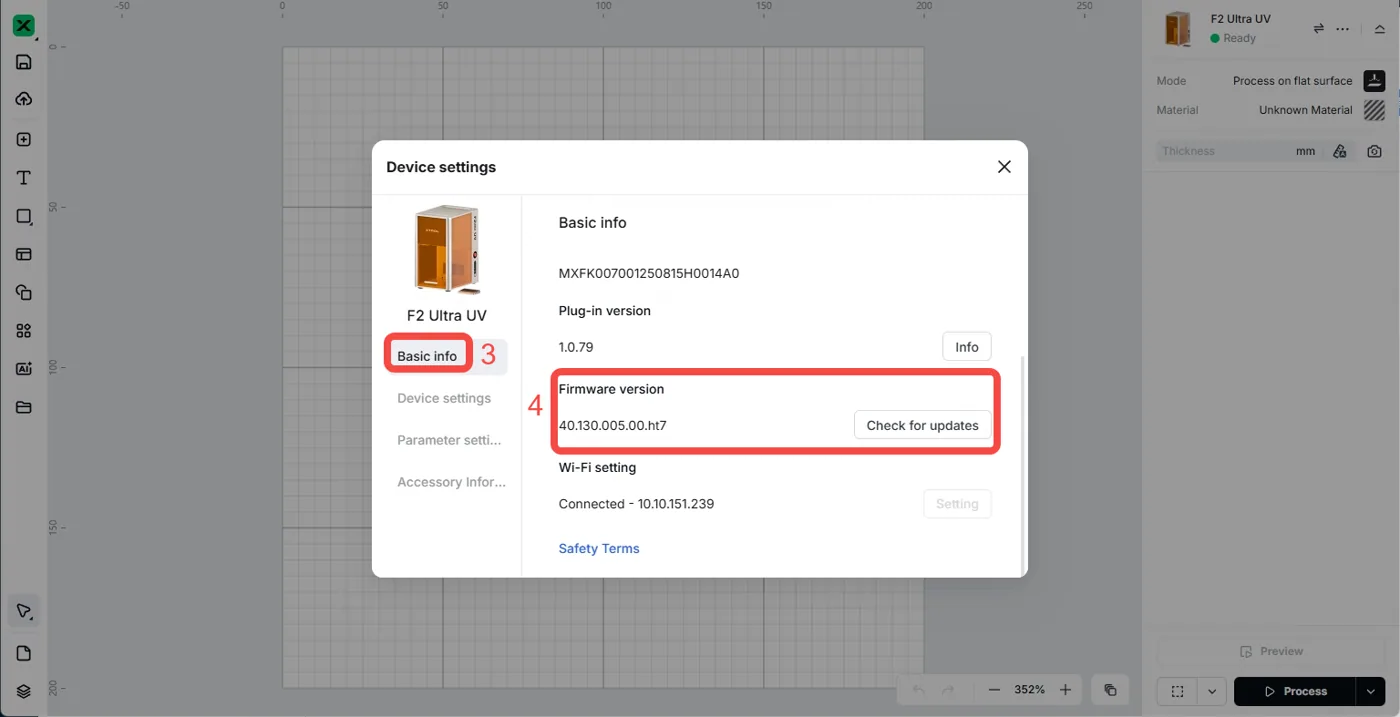Screen dimensions: 1400x717
Task: Click the Unknown Material striped swatch
Action: pos(1375,110)
